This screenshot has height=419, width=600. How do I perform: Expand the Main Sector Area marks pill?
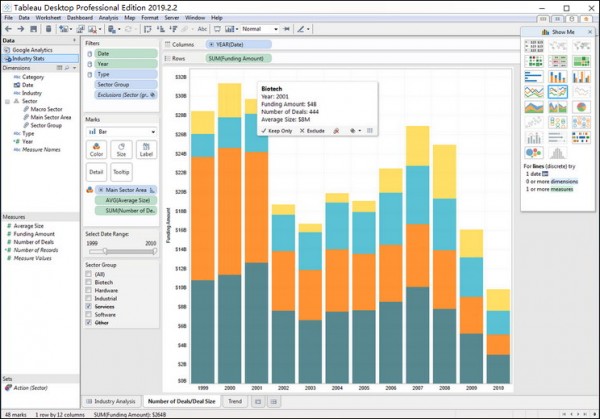(101, 190)
